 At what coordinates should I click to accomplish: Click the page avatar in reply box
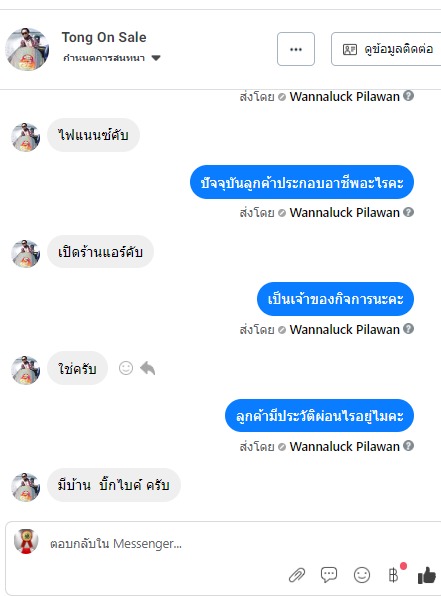26,541
